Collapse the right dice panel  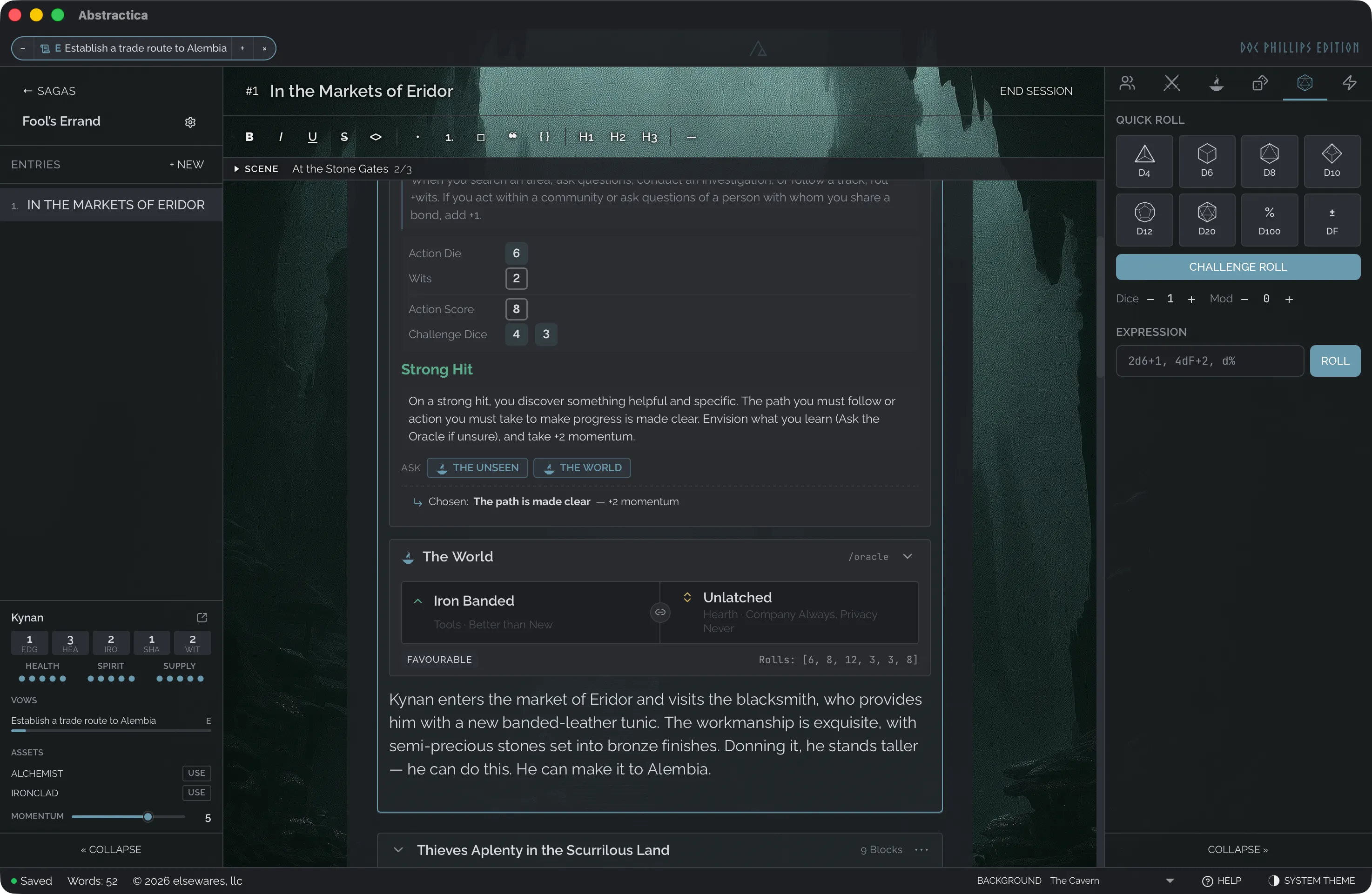1238,850
